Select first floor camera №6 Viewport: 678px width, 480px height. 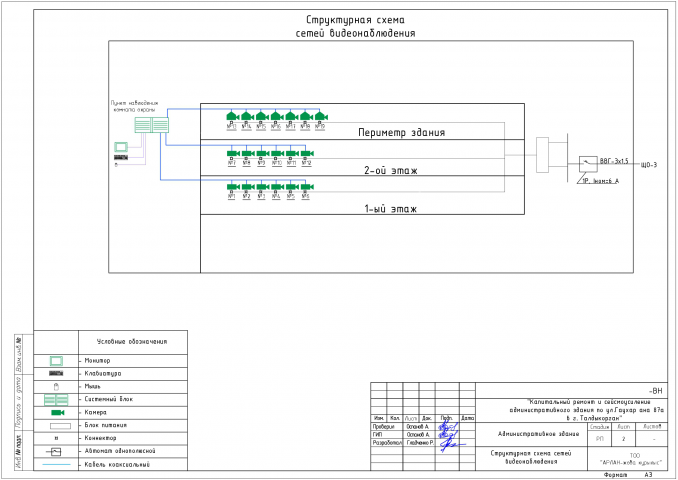(x=307, y=187)
